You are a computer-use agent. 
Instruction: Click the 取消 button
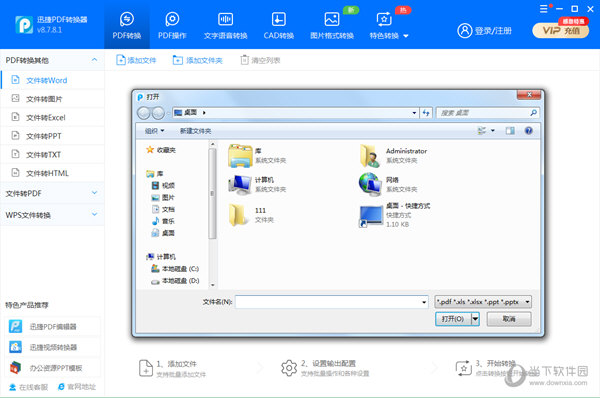click(509, 319)
